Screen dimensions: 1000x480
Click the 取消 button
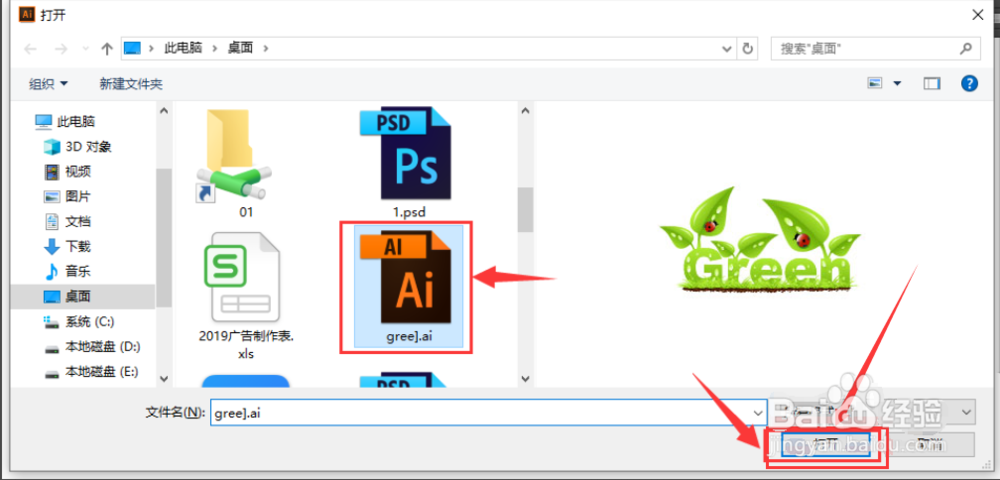[930, 444]
